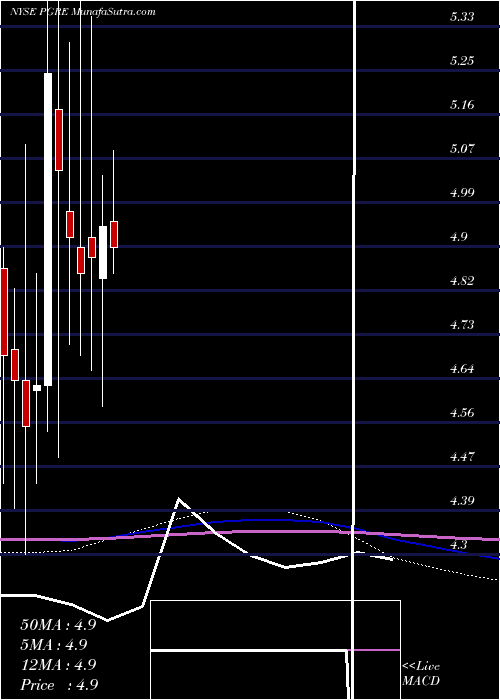The height and width of the screenshot is (700, 500).
Task: Click the 5.07 price axis label
Action: pos(462,149)
